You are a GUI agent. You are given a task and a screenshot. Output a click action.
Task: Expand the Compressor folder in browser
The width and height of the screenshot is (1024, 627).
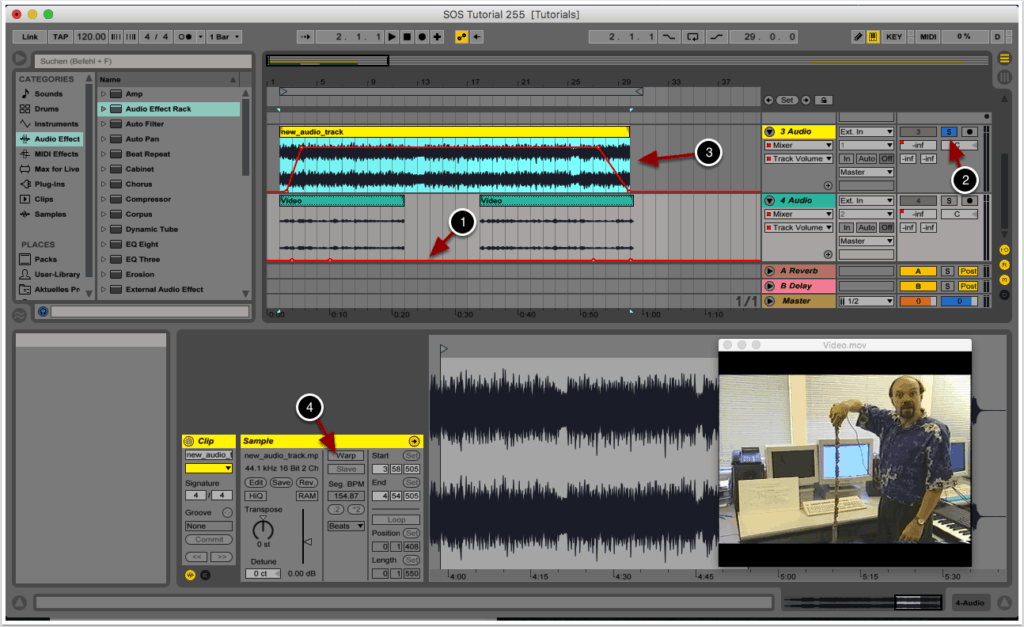[x=103, y=199]
